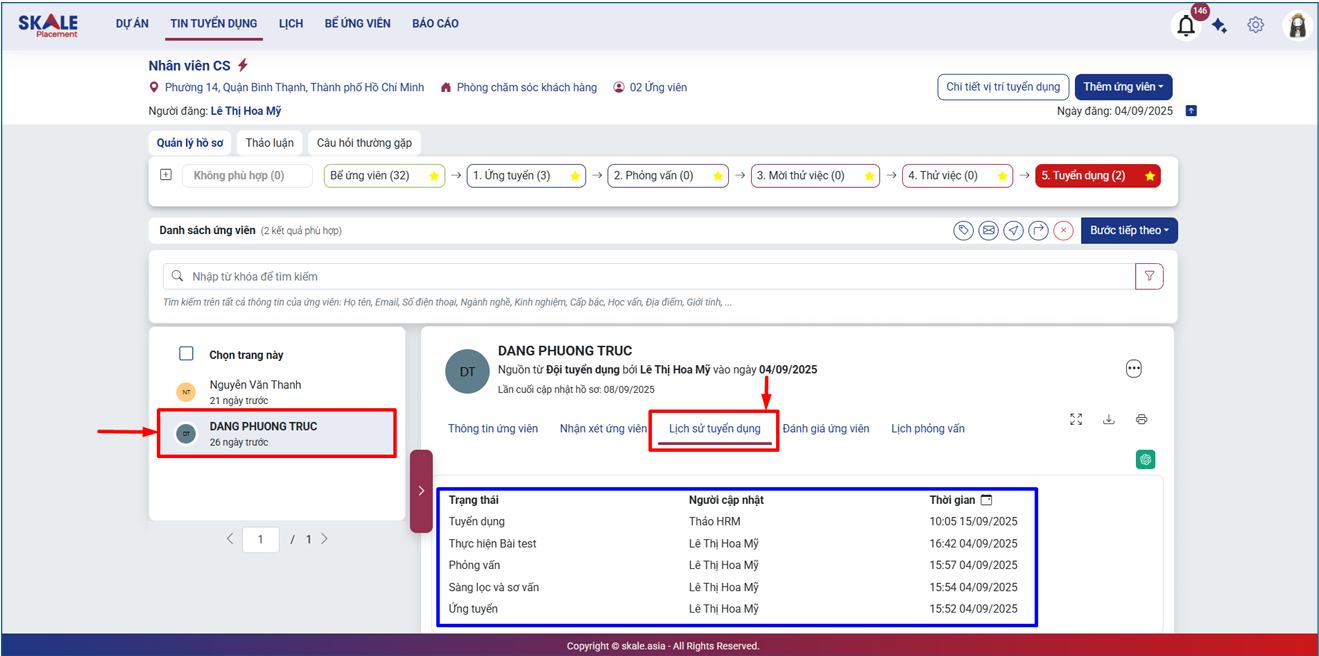This screenshot has width=1319, height=656.
Task: Tick the "Chọn trang này" checkbox
Action: 186,354
